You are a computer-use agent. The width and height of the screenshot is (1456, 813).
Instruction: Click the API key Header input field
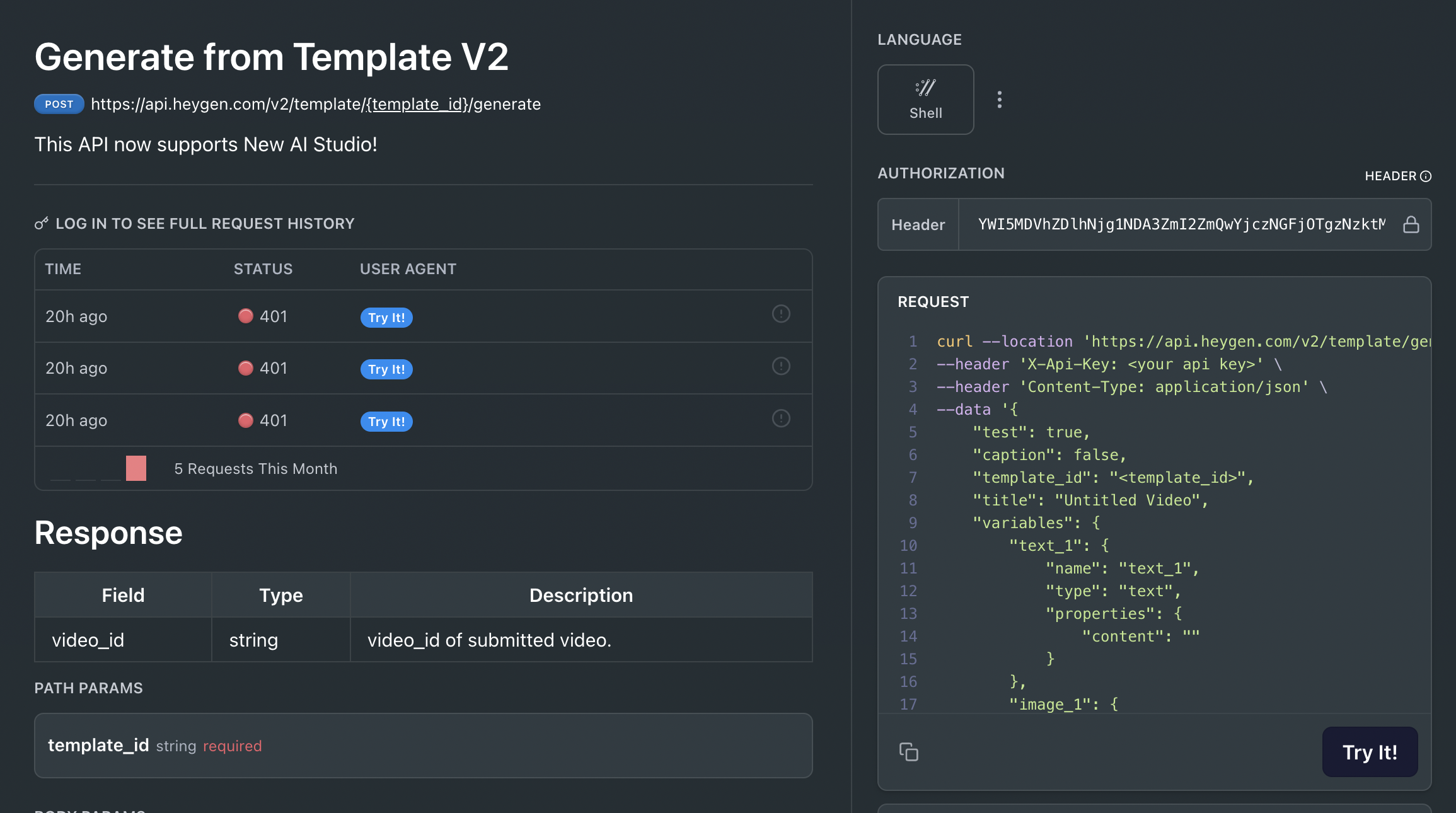pyautogui.click(x=1181, y=224)
